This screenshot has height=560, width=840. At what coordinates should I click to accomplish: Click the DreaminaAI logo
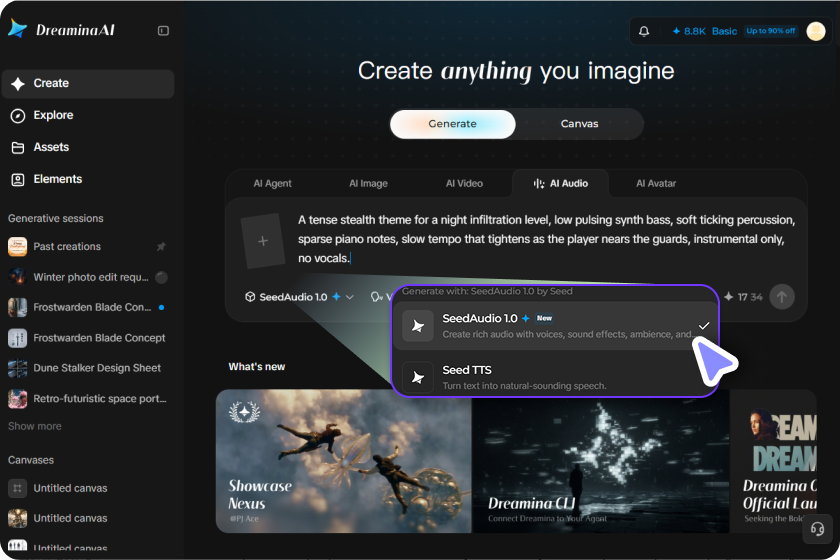(x=62, y=29)
